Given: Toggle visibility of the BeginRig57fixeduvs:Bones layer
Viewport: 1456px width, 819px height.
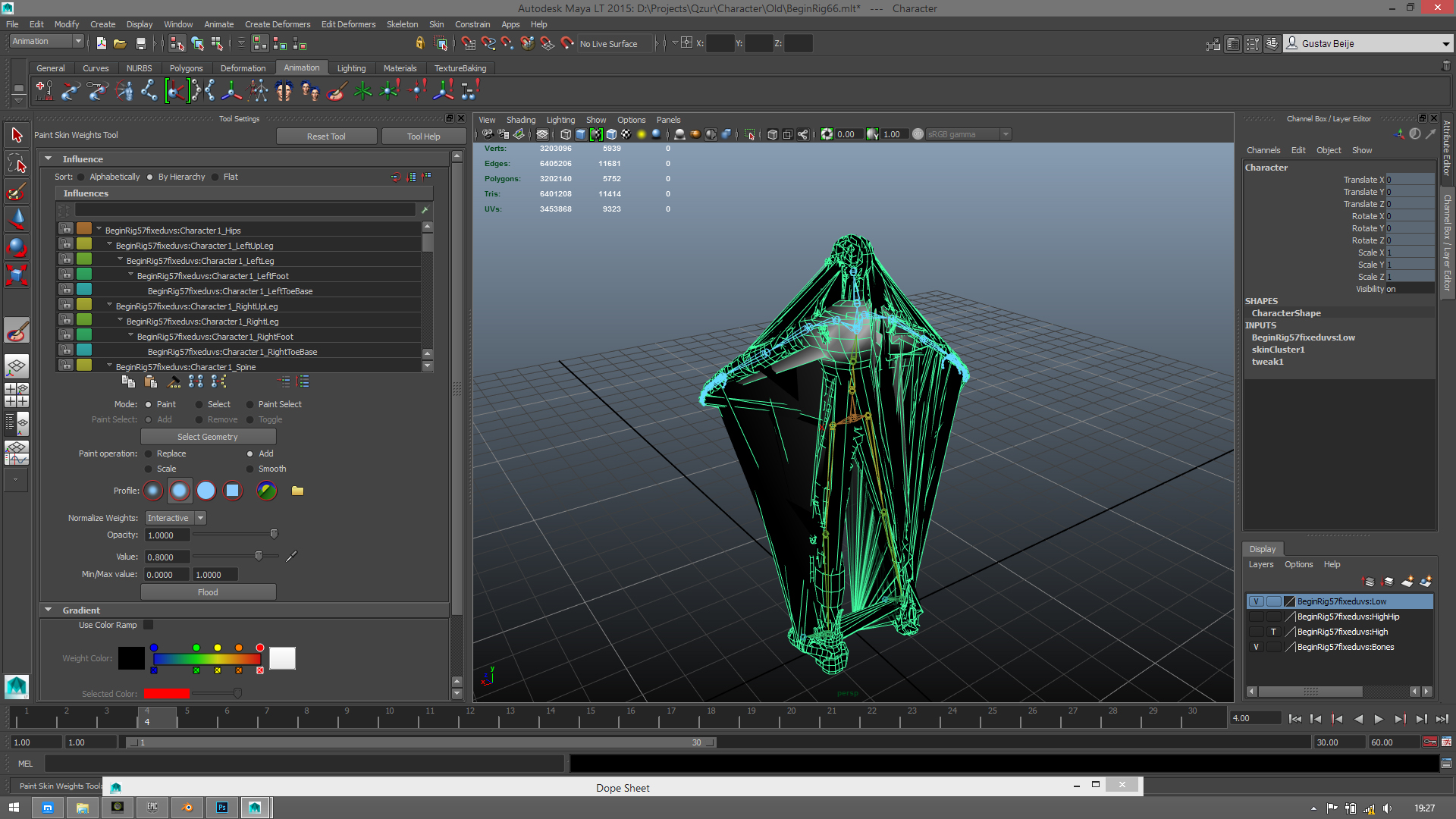Looking at the screenshot, I should 1256,647.
